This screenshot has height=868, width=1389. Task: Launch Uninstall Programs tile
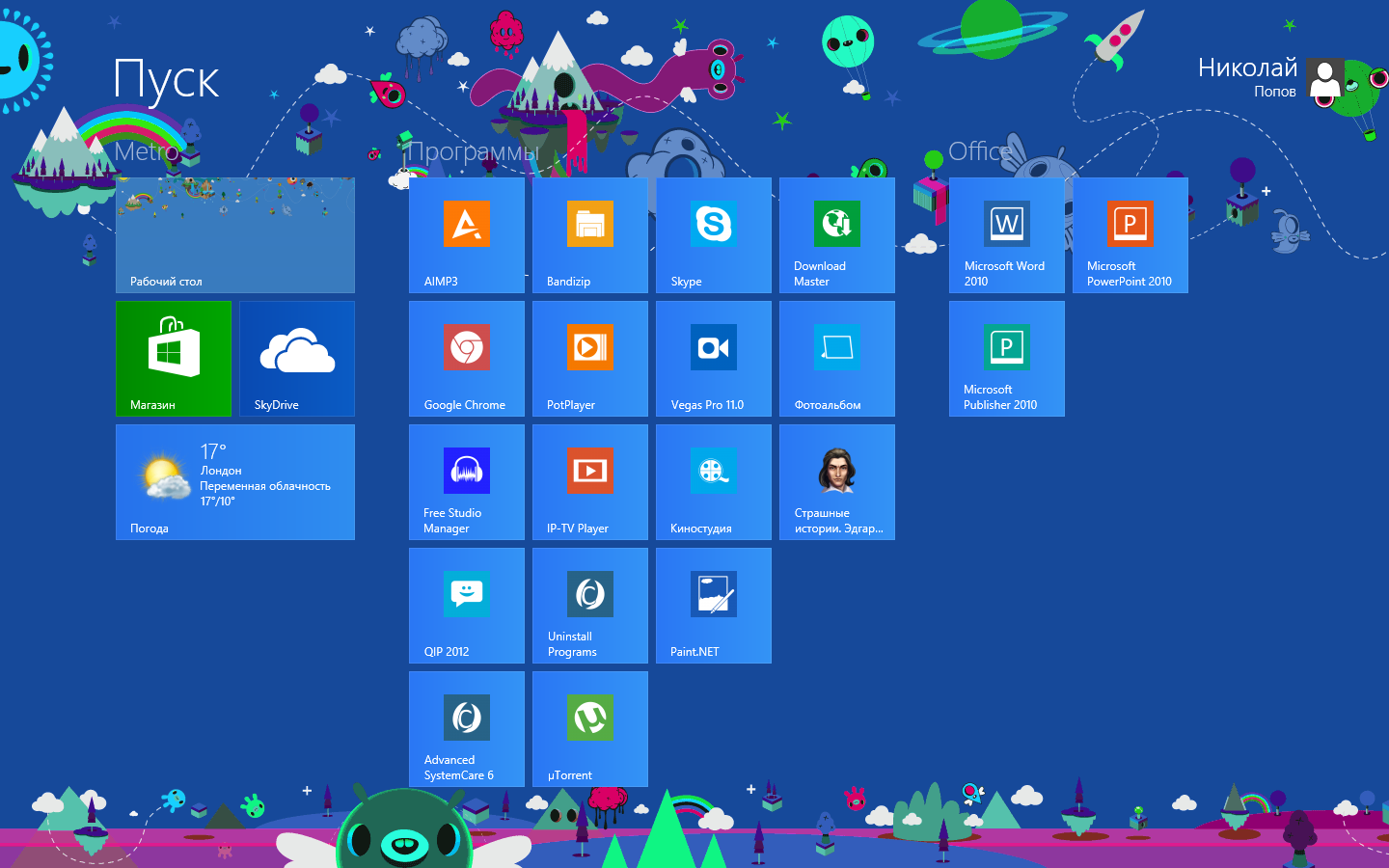coord(590,606)
